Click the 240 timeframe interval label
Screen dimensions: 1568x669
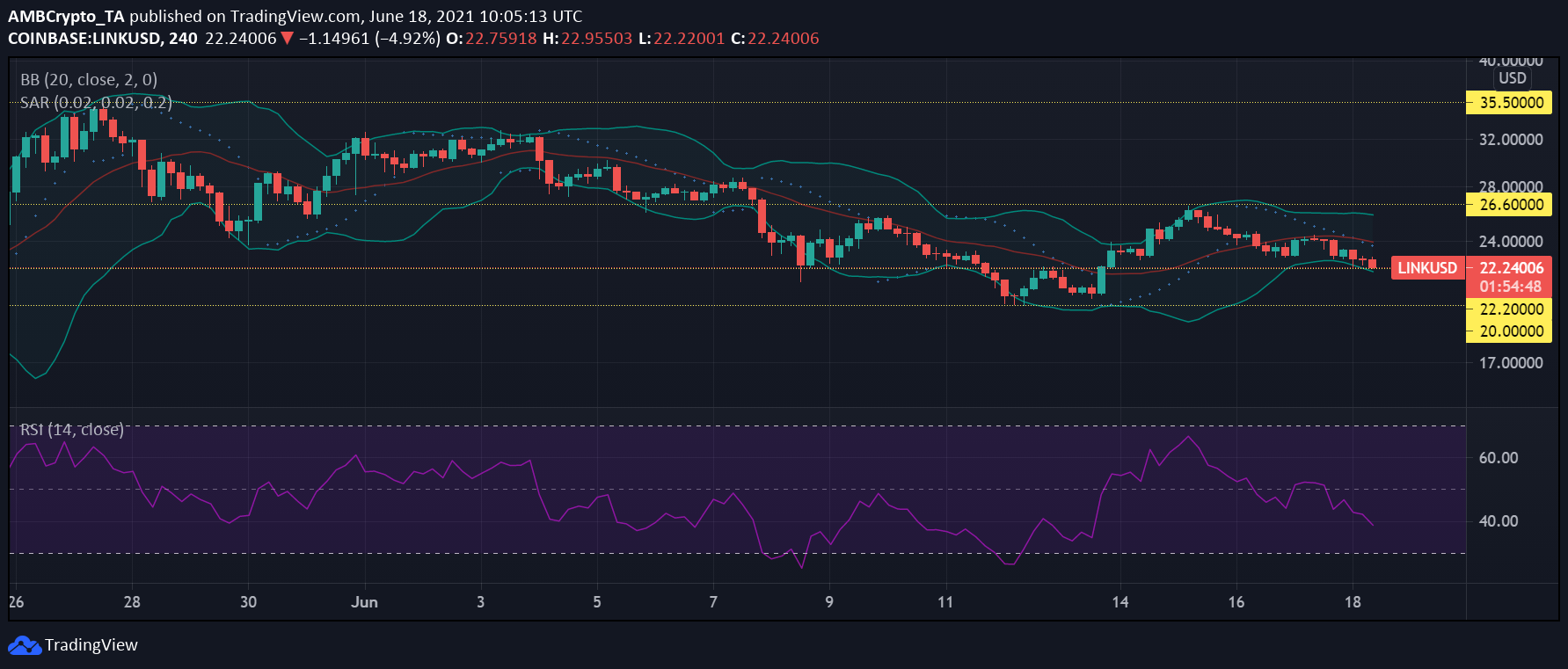(183, 39)
